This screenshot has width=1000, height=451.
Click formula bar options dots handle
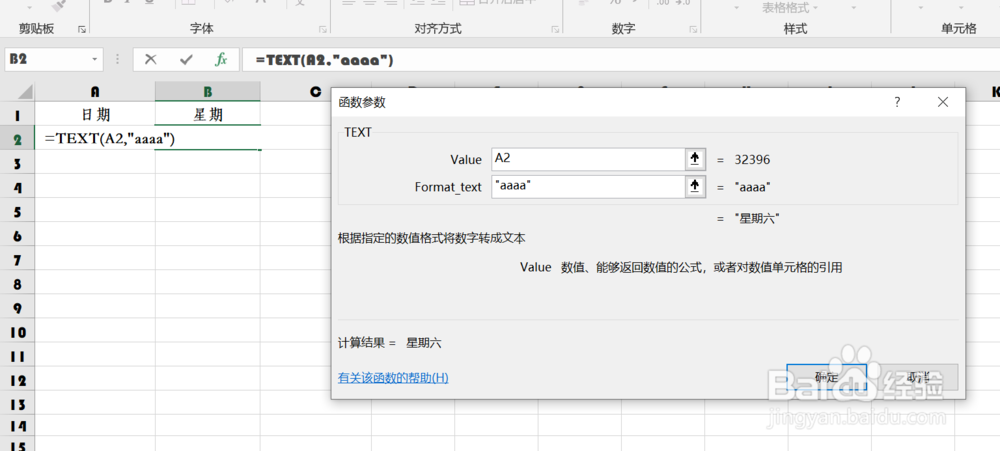(118, 59)
